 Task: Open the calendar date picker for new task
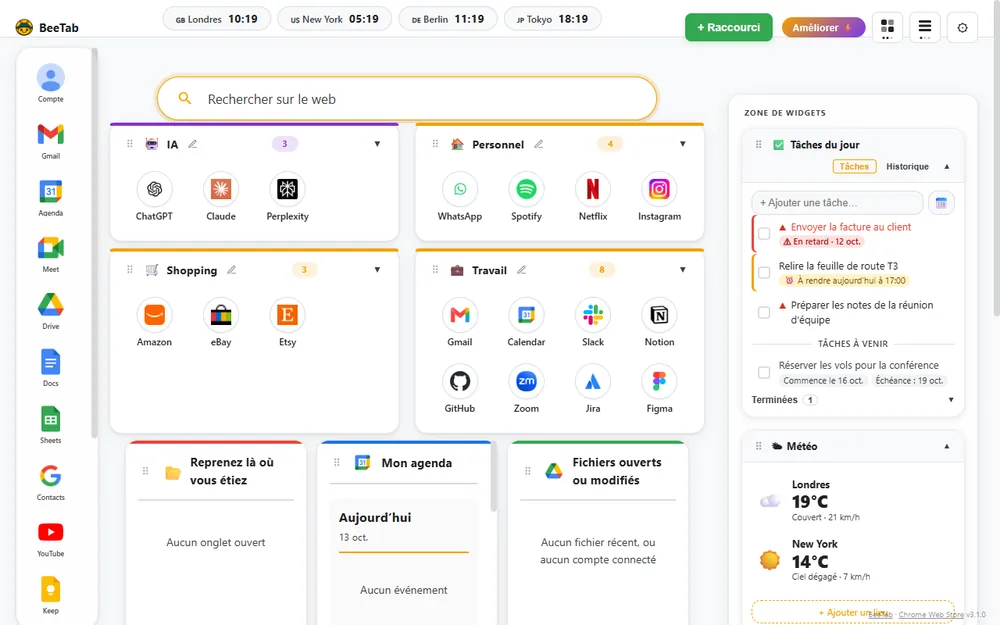tap(941, 203)
